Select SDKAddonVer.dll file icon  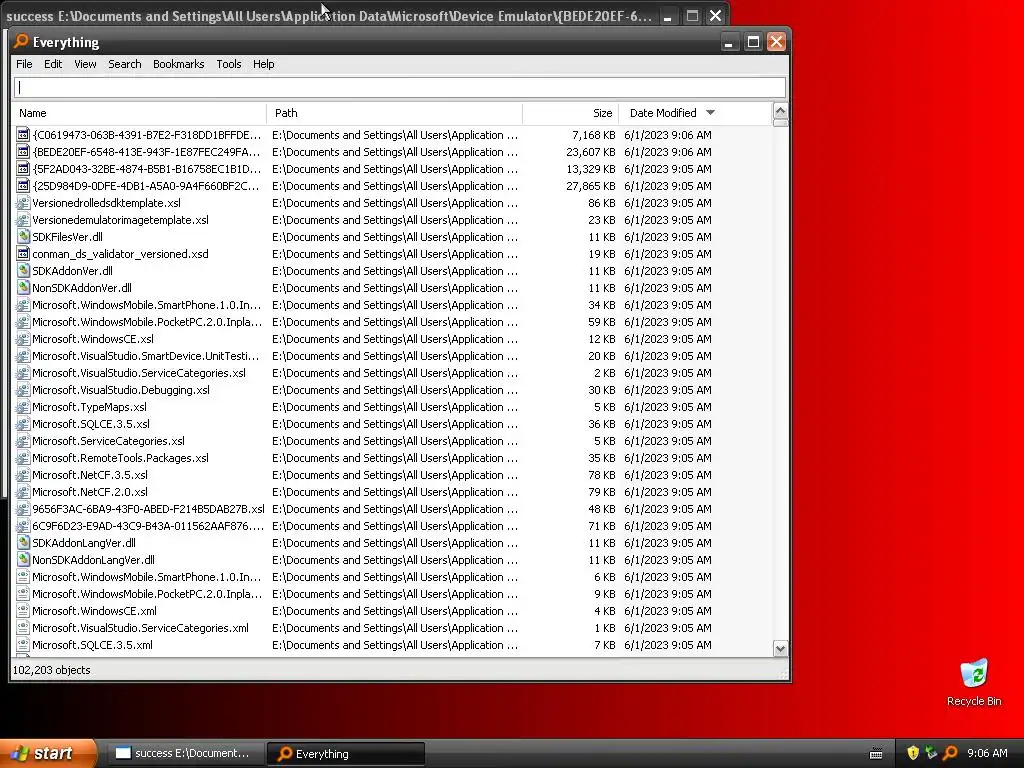(23, 271)
